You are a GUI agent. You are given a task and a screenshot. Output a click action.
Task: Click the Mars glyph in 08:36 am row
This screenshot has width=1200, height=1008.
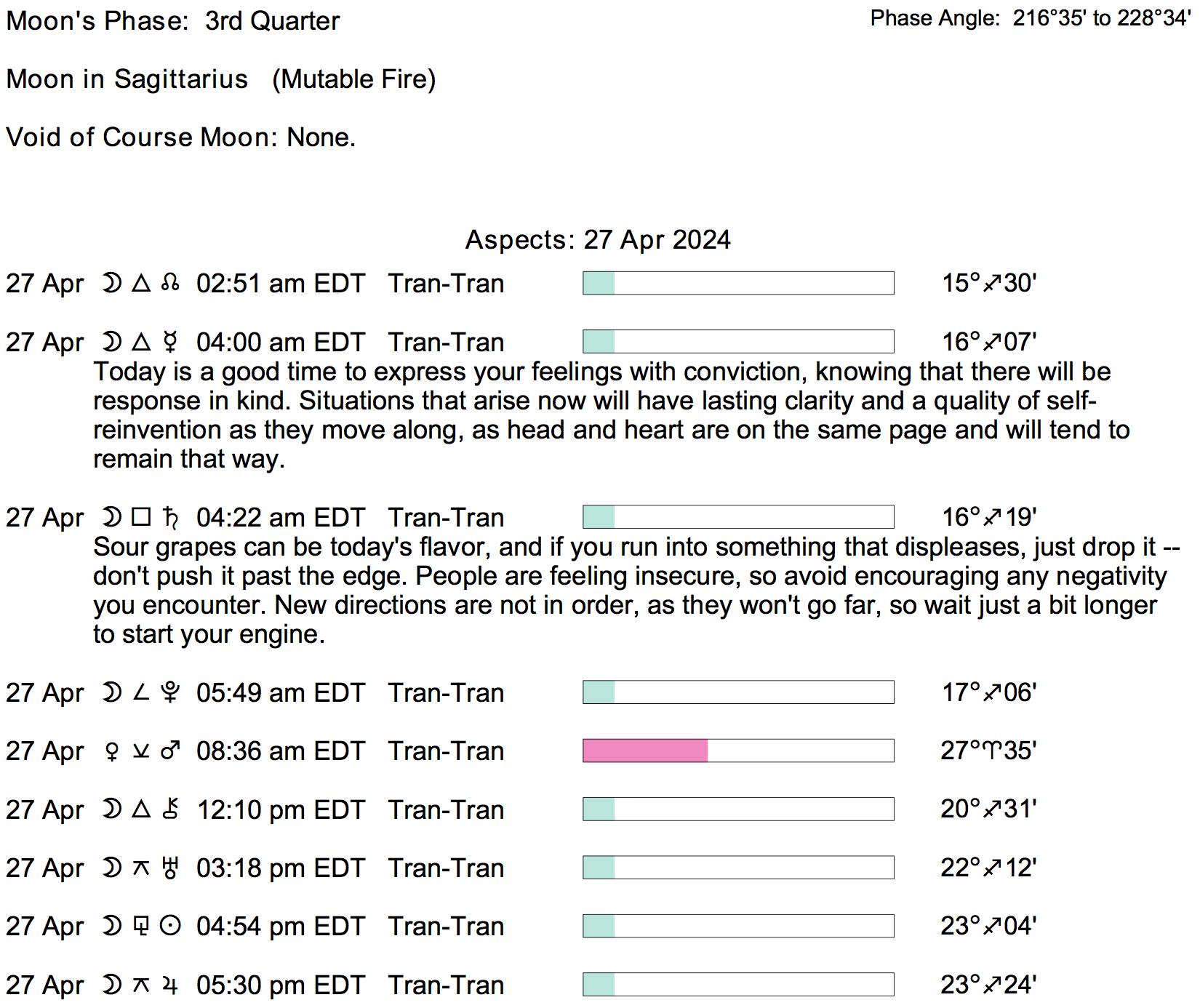point(170,751)
